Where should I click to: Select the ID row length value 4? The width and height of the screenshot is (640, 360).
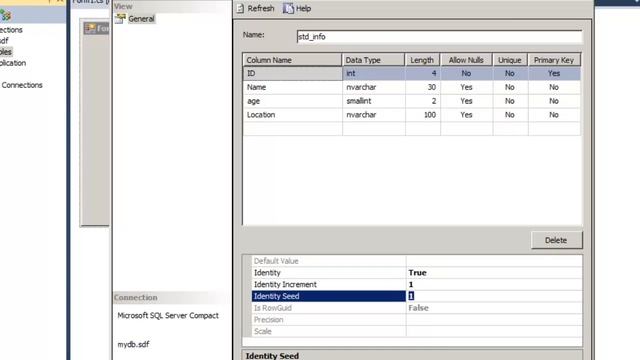423,73
